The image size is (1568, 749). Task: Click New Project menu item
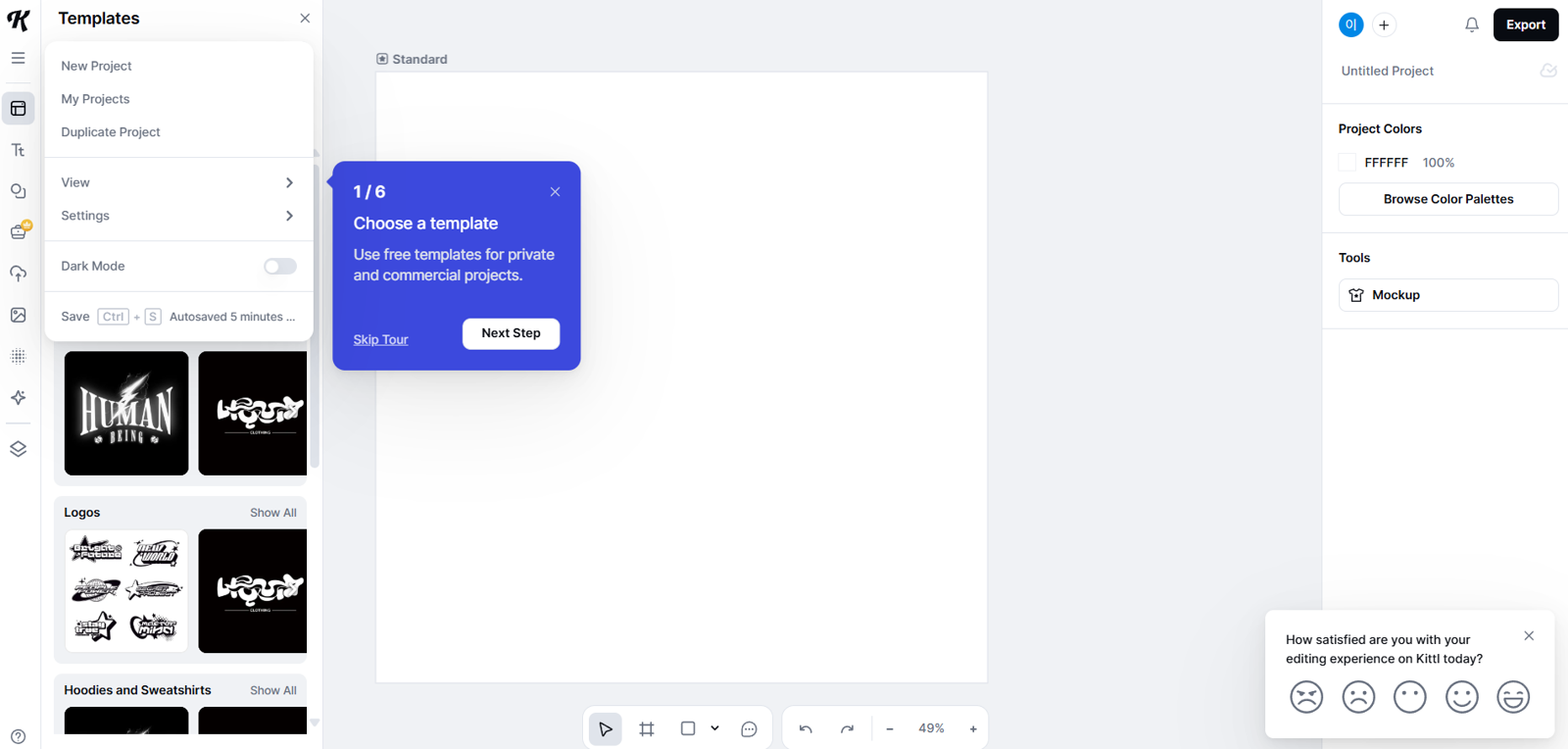point(96,66)
